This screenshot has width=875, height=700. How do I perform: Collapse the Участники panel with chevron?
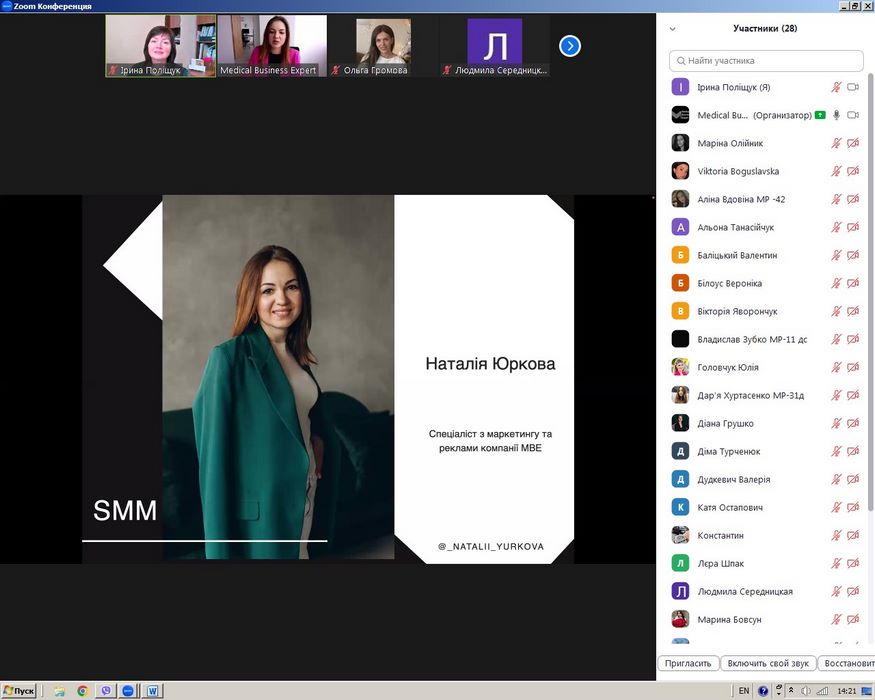[x=673, y=29]
